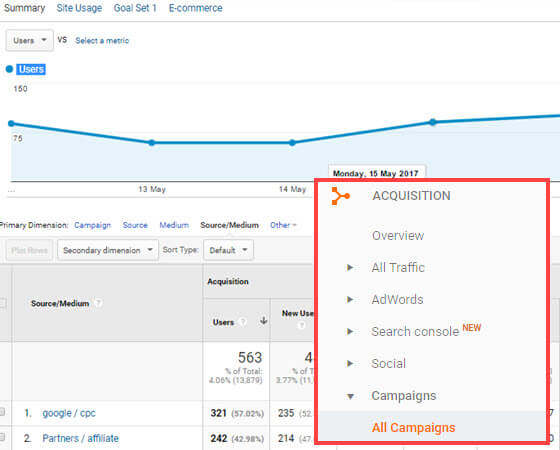Viewport: 560px width, 450px height.
Task: Open the google / cpc row link
Action: tap(69, 413)
